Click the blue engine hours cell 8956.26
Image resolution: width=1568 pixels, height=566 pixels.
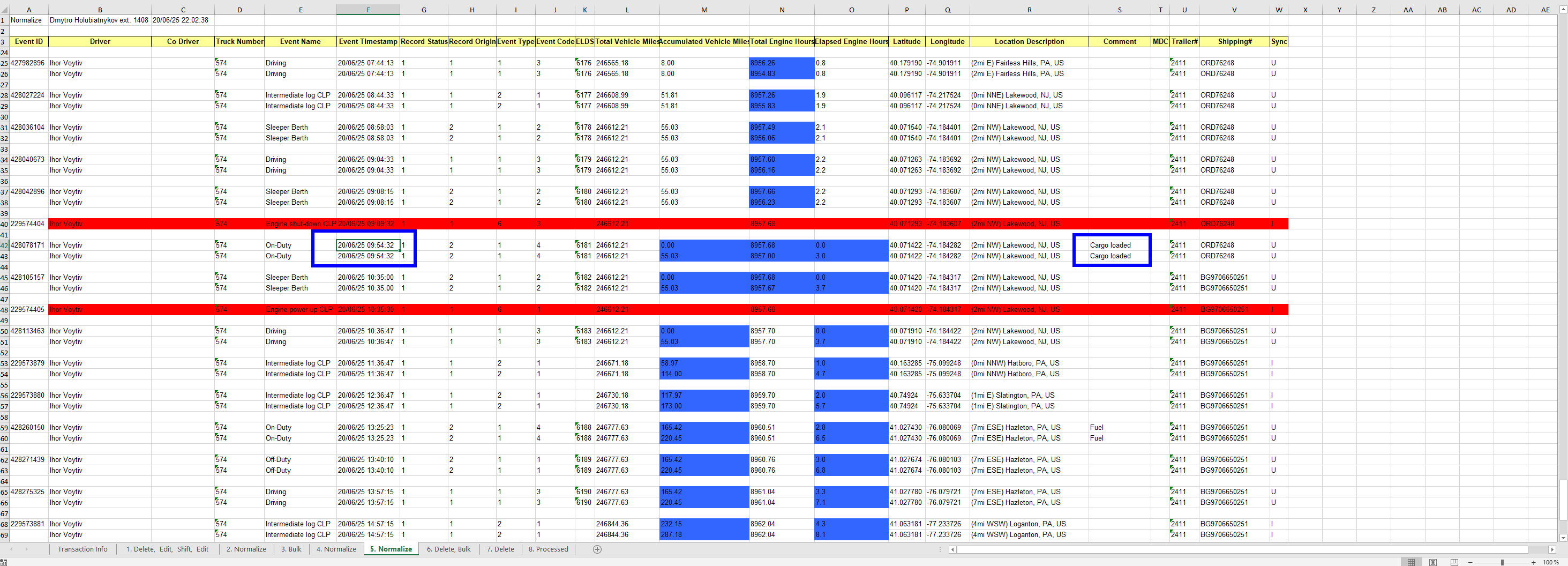782,63
